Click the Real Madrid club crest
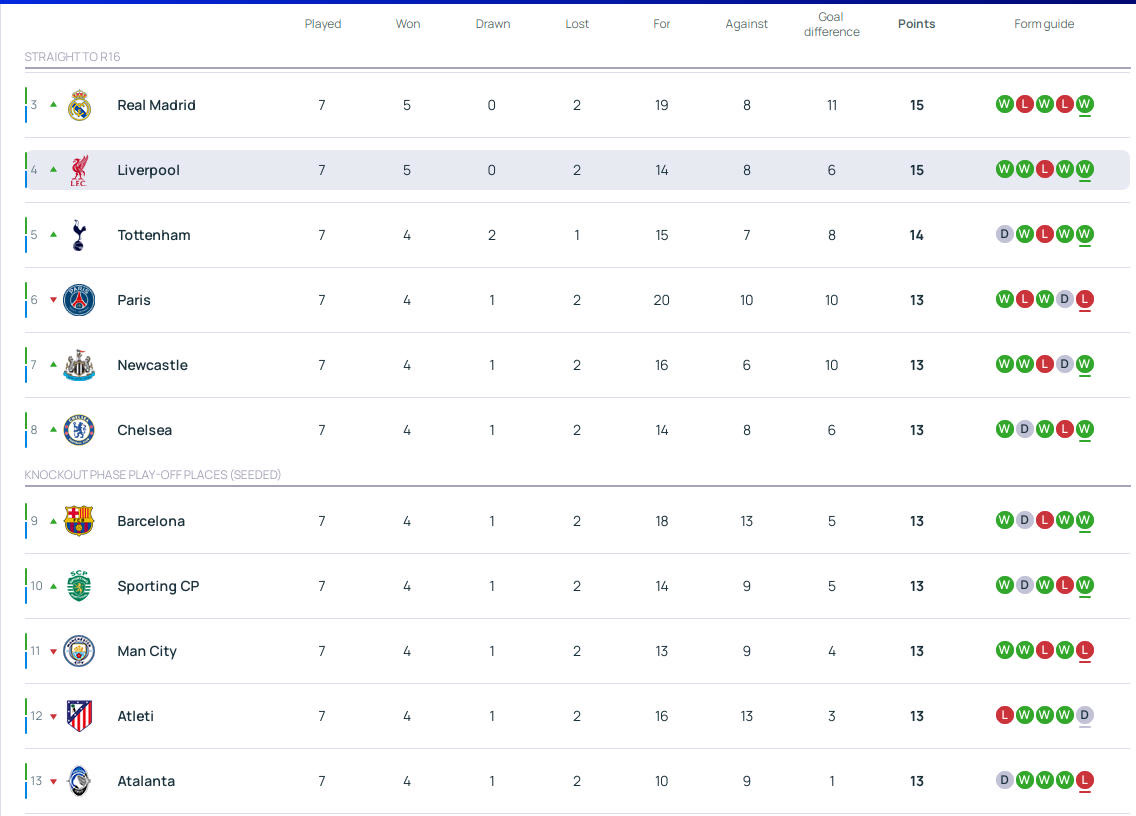Viewport: 1136px width, 816px height. 79,105
